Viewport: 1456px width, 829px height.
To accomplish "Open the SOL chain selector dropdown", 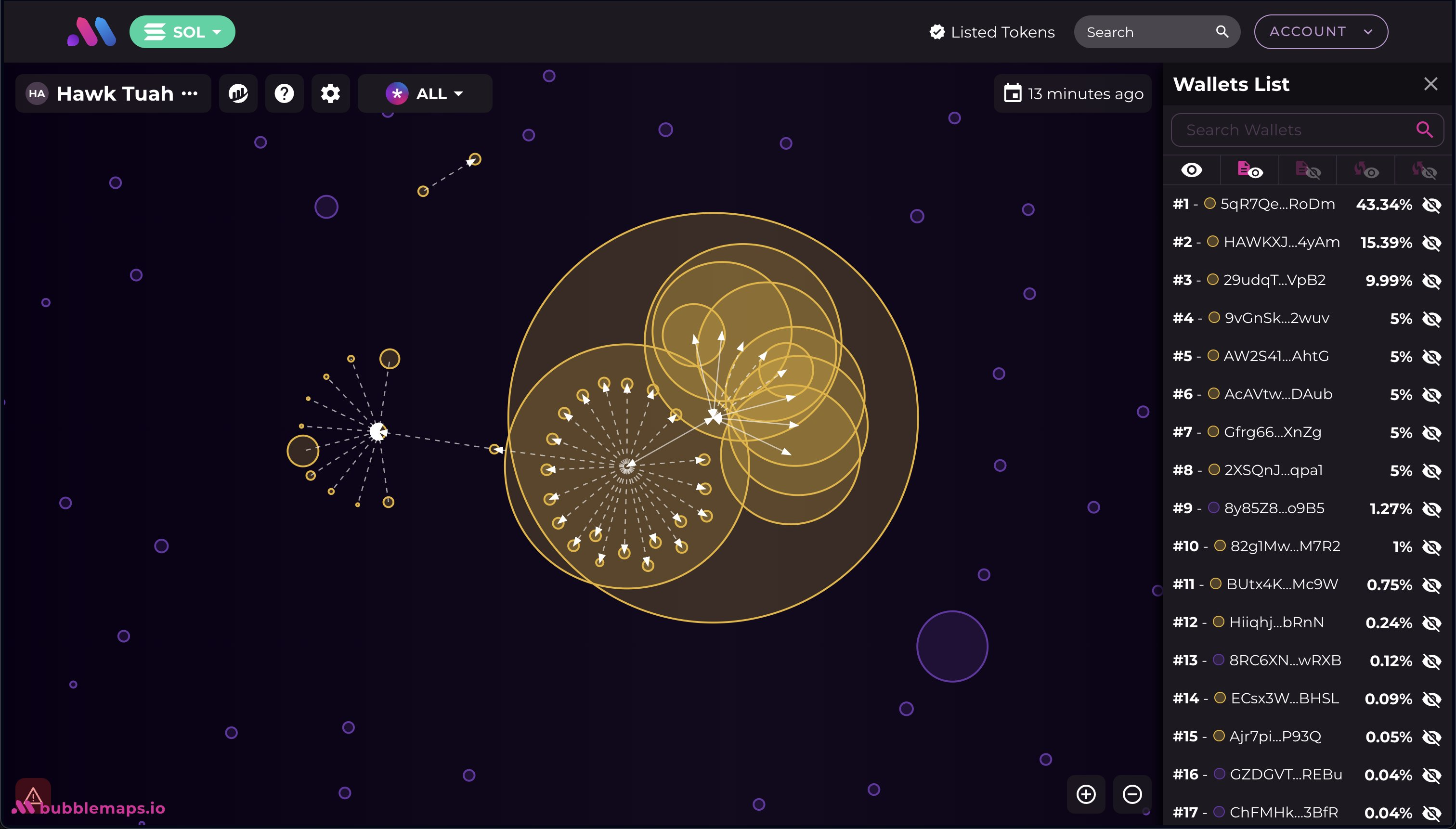I will tap(182, 31).
